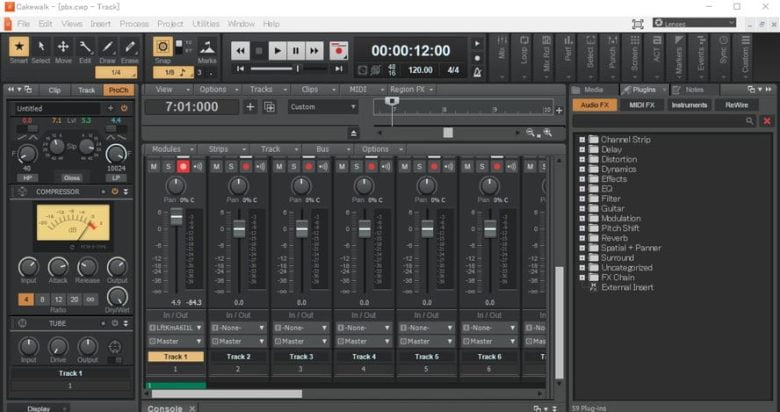Activate the Edit tool
The width and height of the screenshot is (780, 412).
(x=86, y=47)
